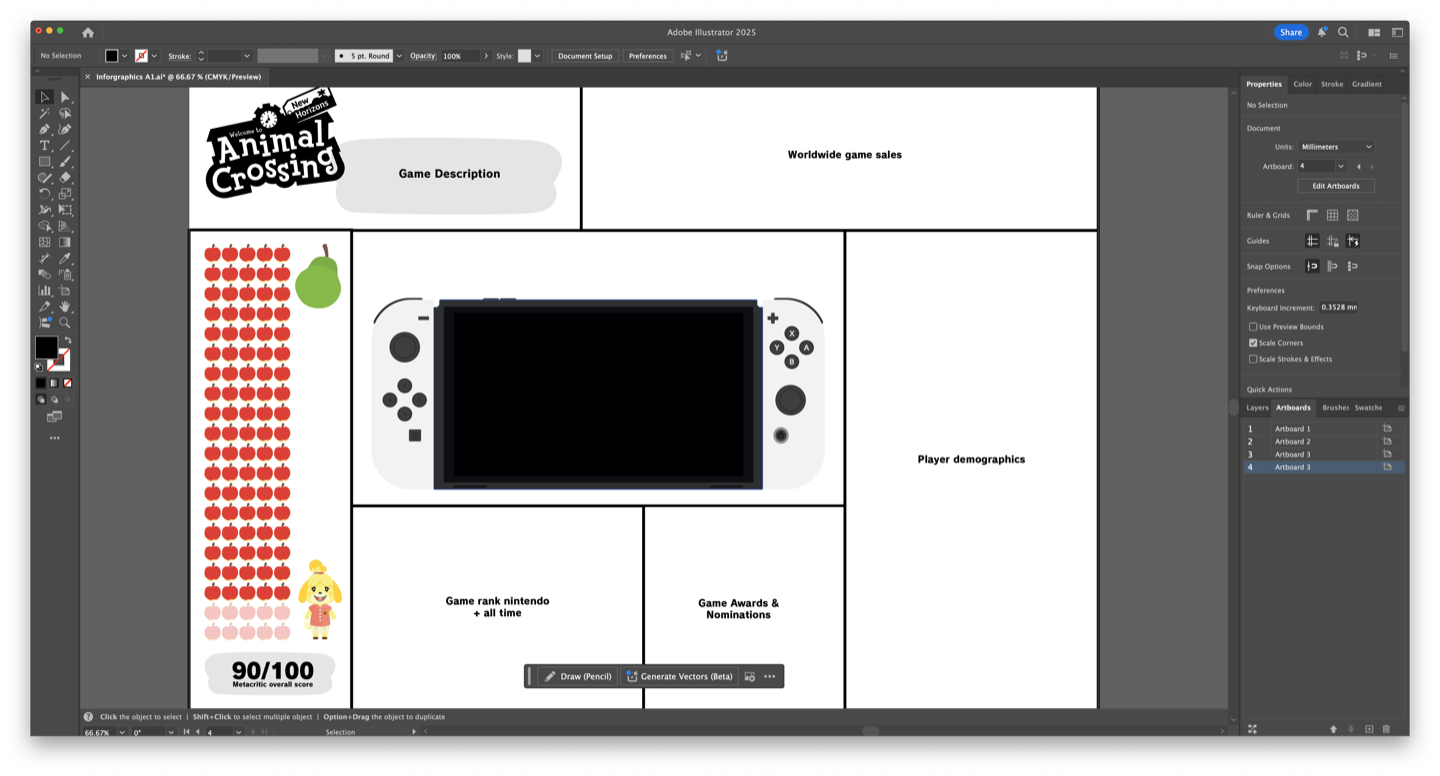This screenshot has width=1440, height=776.
Task: Swap fill and stroke arrows
Action: point(67,341)
